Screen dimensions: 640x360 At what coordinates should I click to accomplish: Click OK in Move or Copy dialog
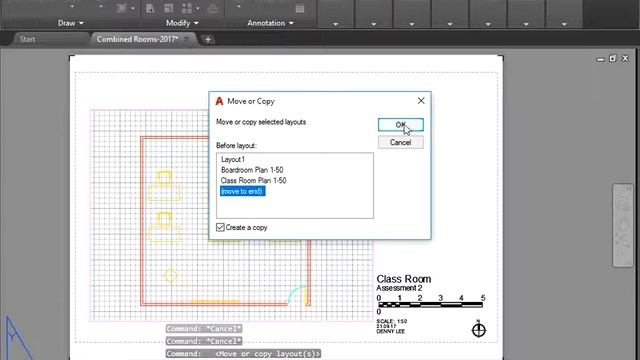click(400, 124)
